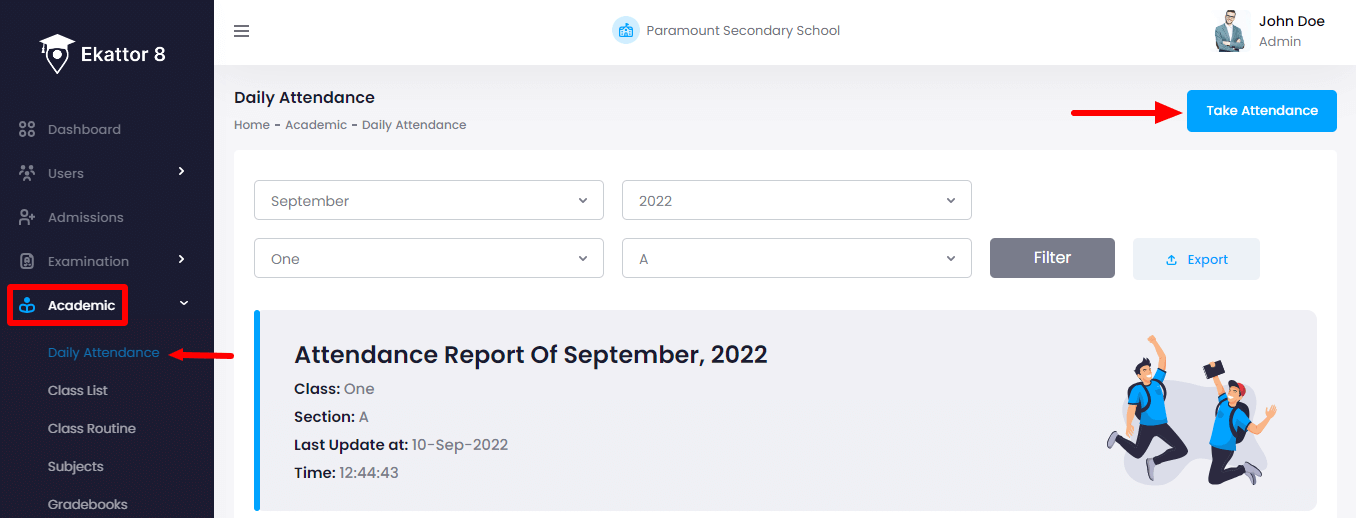This screenshot has height=518, width=1356.
Task: Expand the Users submenu chevron
Action: pos(182,172)
